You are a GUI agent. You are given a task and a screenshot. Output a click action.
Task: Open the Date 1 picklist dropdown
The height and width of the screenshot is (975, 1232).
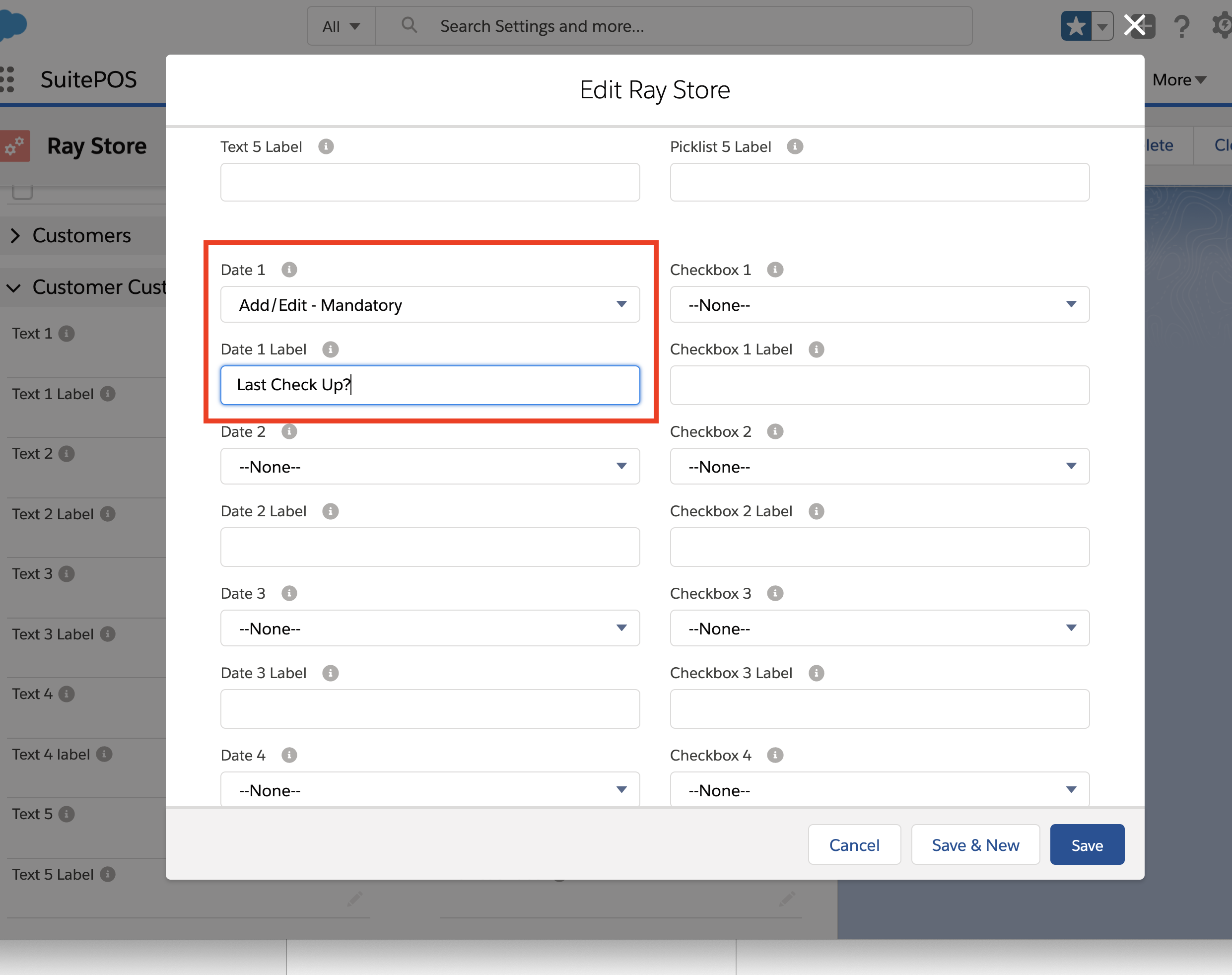430,305
